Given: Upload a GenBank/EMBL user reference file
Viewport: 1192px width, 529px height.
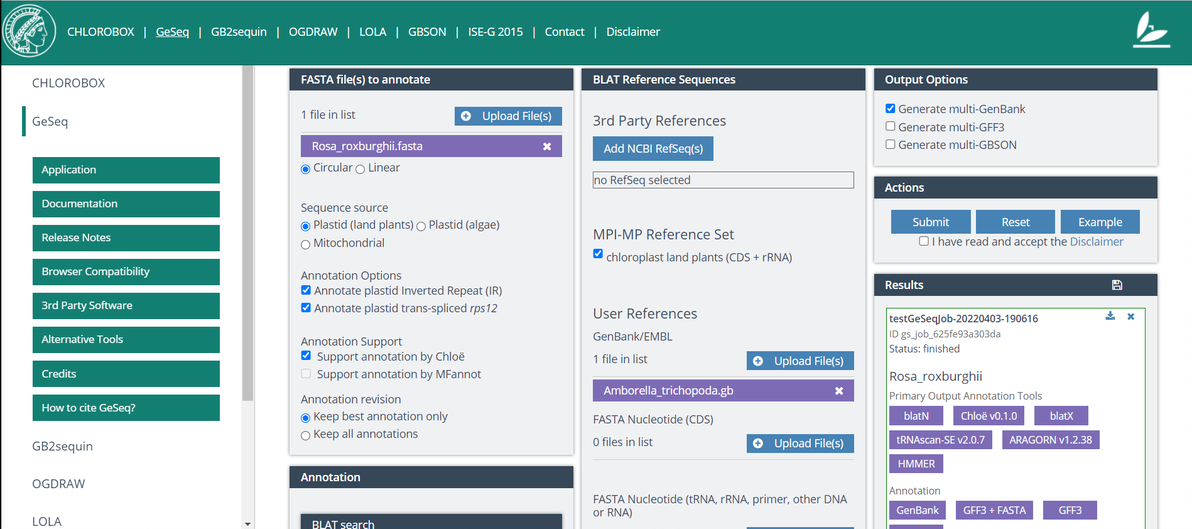Looking at the screenshot, I should tap(800, 361).
